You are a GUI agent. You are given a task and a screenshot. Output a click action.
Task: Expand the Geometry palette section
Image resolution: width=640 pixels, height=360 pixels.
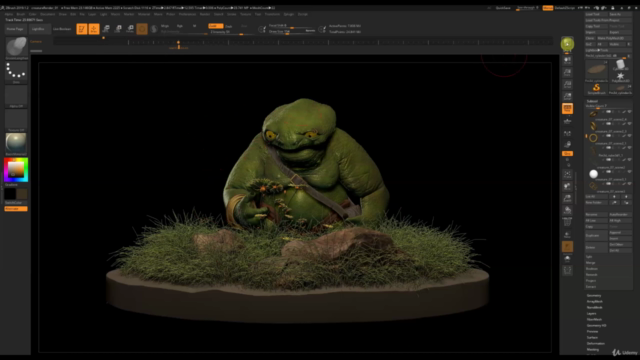pos(594,296)
